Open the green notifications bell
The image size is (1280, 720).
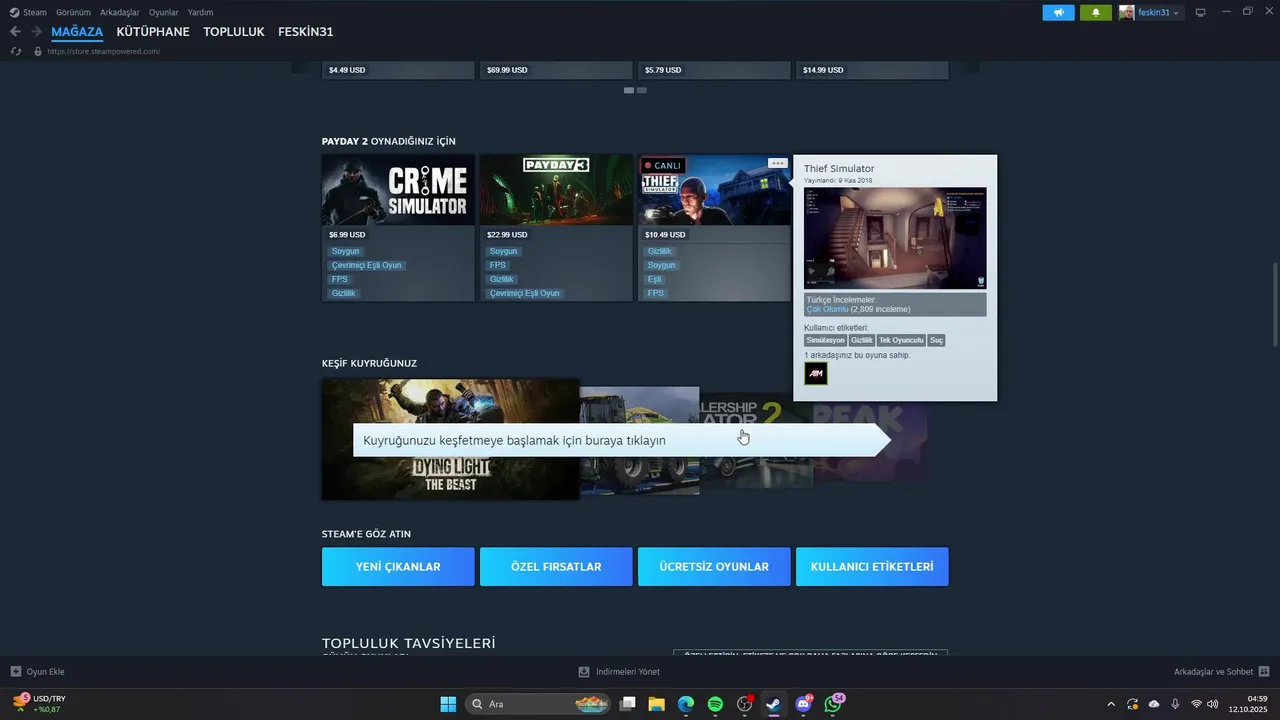coord(1096,12)
